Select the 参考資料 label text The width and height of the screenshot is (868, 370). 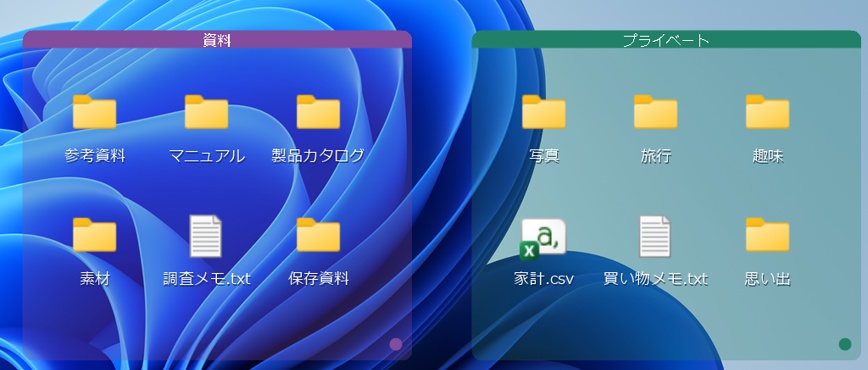click(95, 156)
